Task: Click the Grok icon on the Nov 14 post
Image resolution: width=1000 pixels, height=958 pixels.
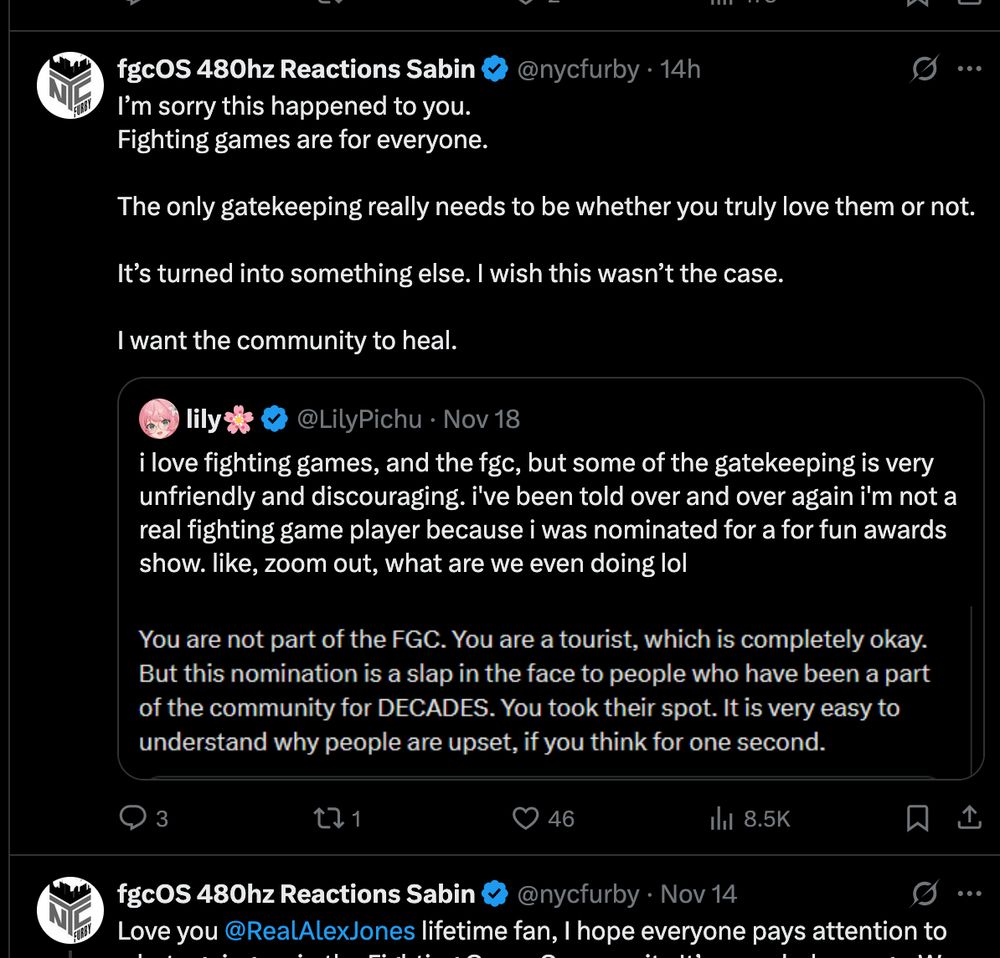Action: 925,893
